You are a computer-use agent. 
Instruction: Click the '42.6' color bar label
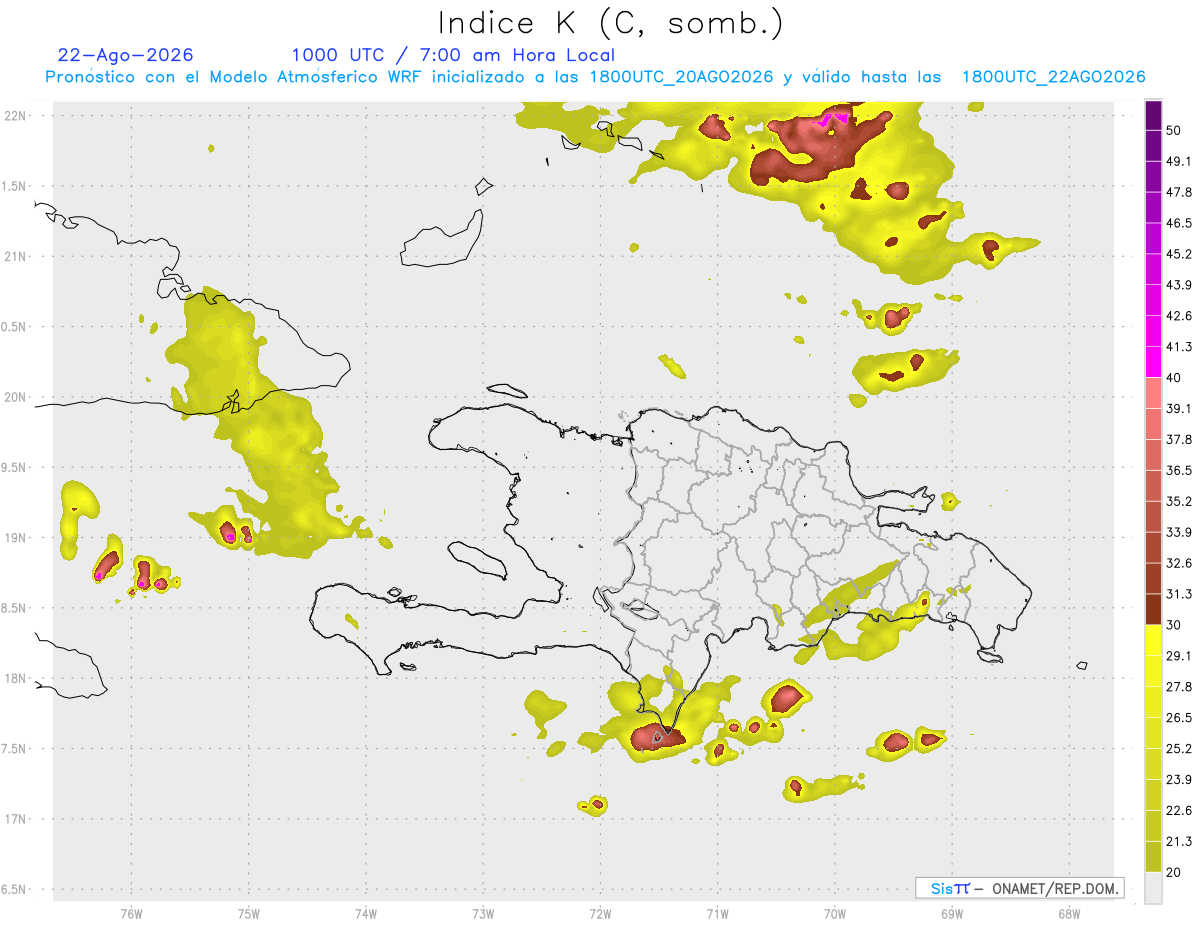[x=1179, y=316]
